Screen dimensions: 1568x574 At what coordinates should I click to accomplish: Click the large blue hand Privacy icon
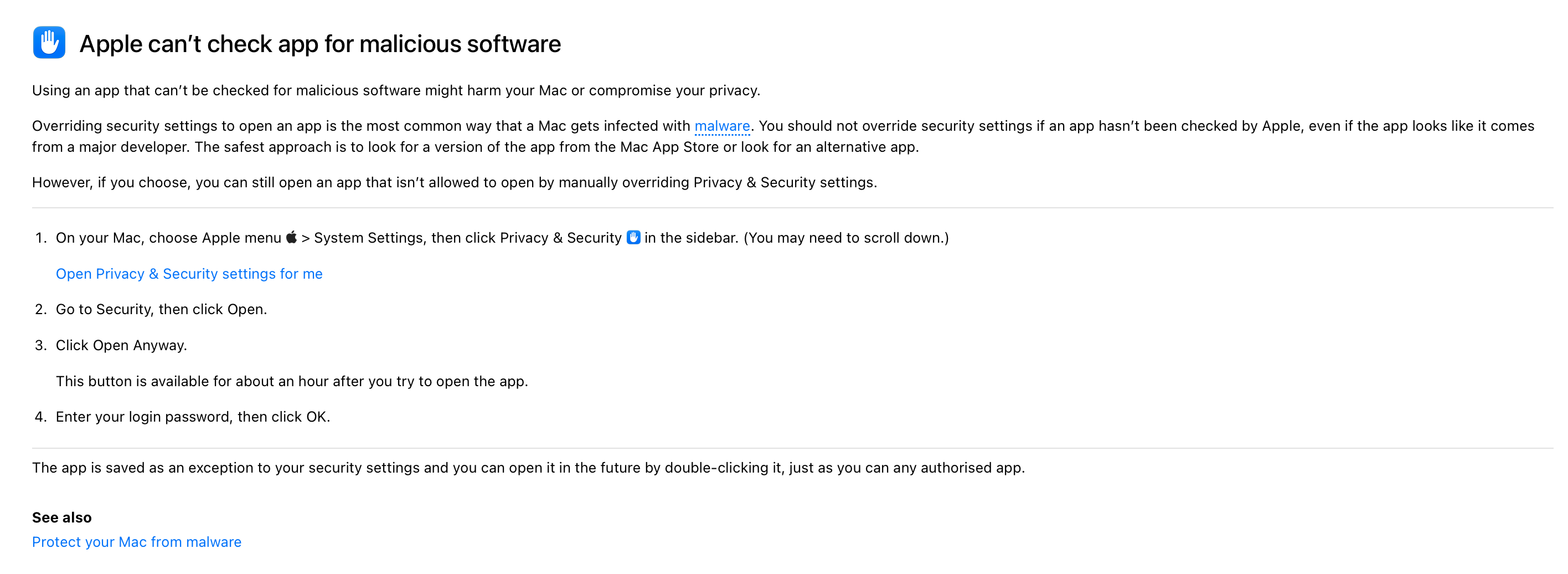click(x=49, y=43)
